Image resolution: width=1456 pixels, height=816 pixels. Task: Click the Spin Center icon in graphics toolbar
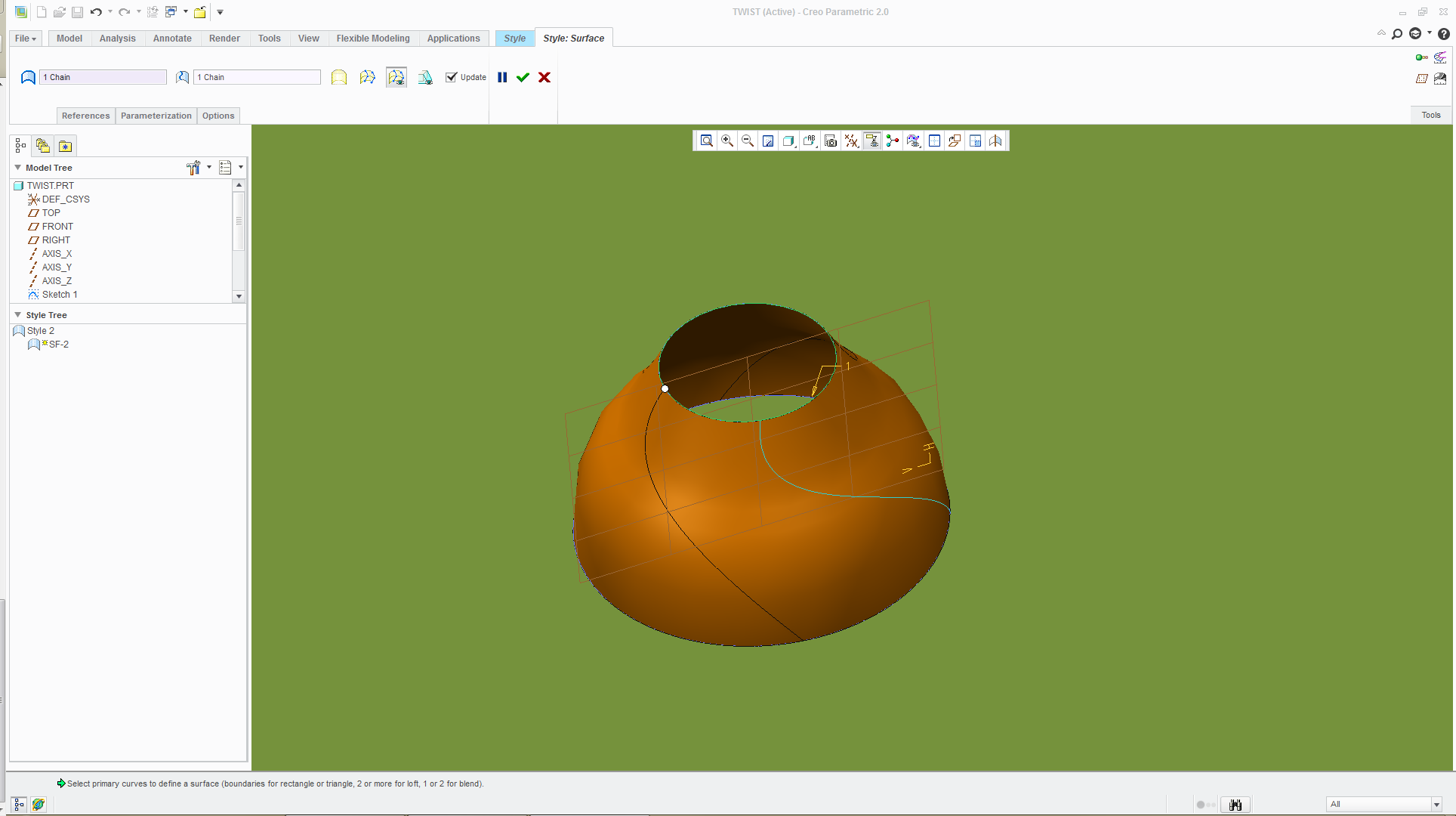click(893, 141)
